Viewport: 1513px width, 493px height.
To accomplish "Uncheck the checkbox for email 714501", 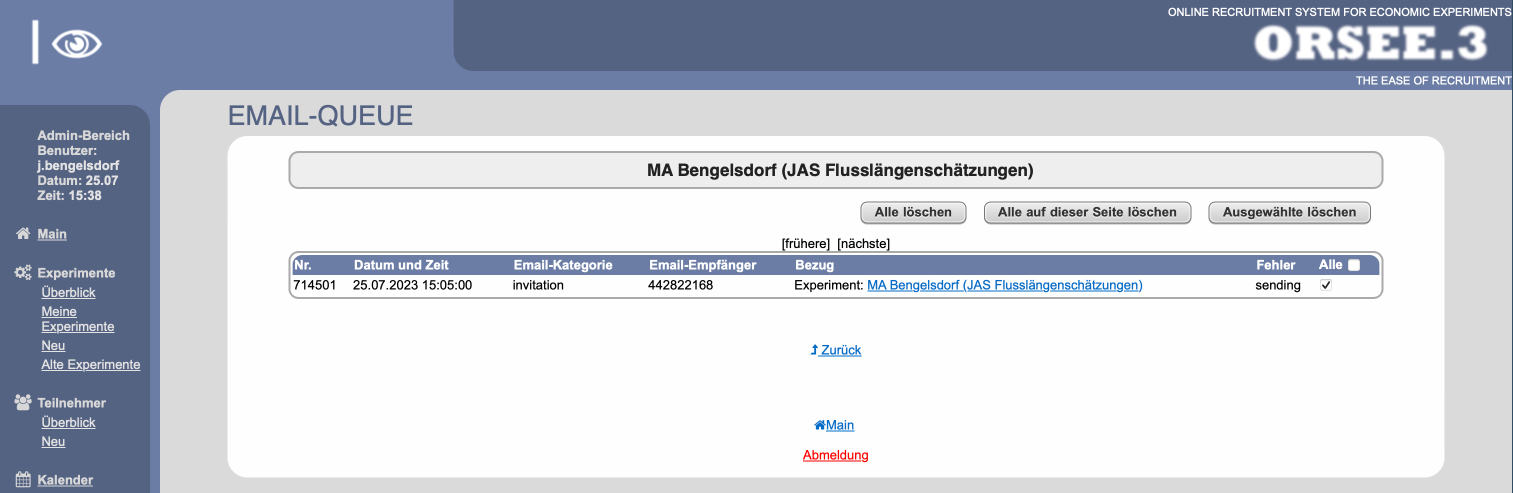I will [x=1326, y=285].
